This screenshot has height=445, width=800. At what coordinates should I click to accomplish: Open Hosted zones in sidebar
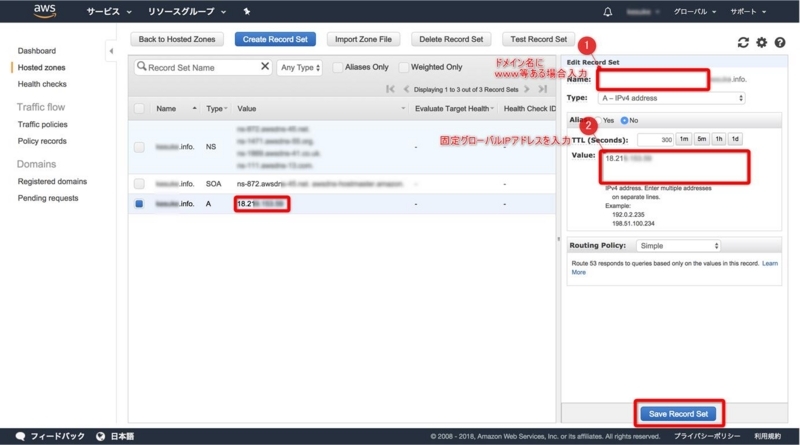click(x=41, y=67)
